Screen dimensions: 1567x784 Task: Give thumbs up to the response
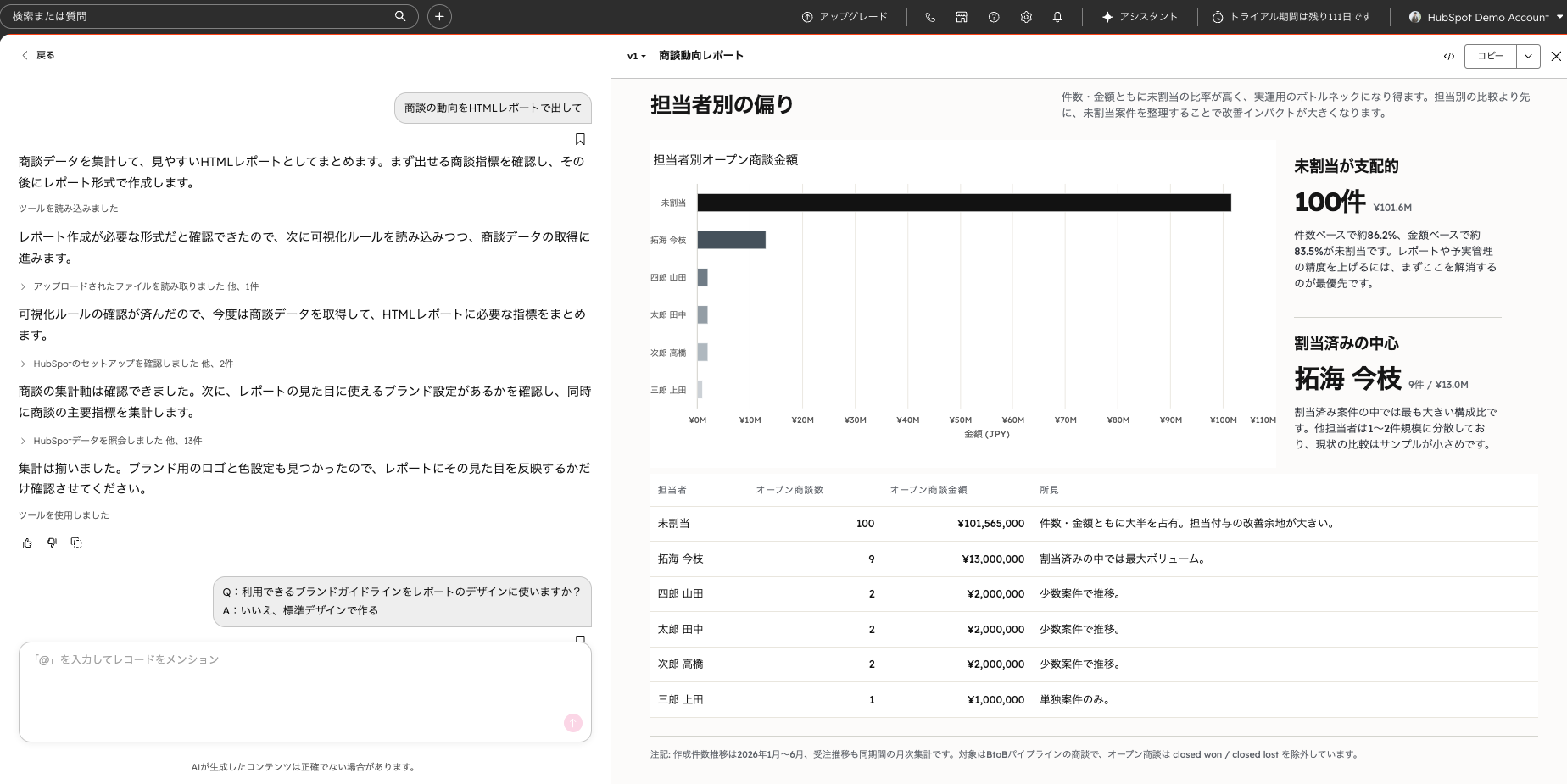27,542
